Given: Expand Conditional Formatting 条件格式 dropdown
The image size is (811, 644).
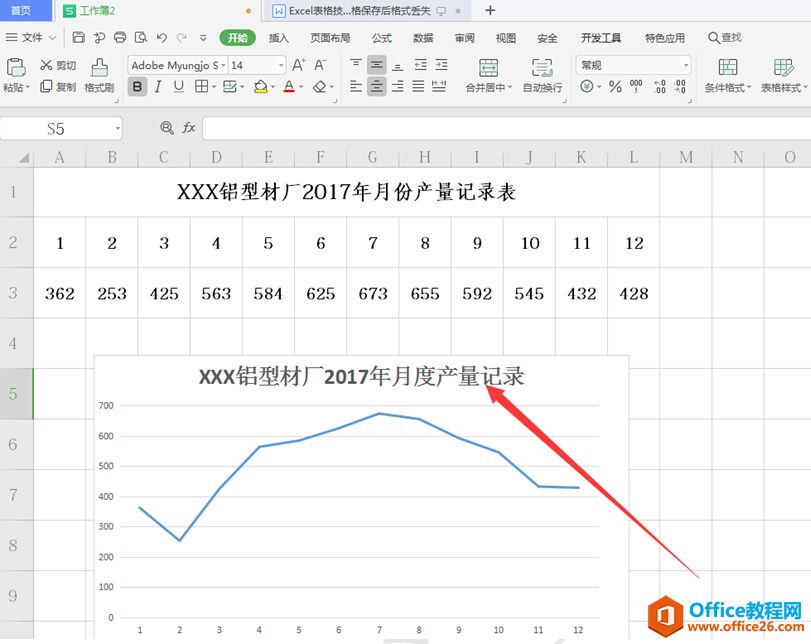Looking at the screenshot, I should pyautogui.click(x=748, y=87).
